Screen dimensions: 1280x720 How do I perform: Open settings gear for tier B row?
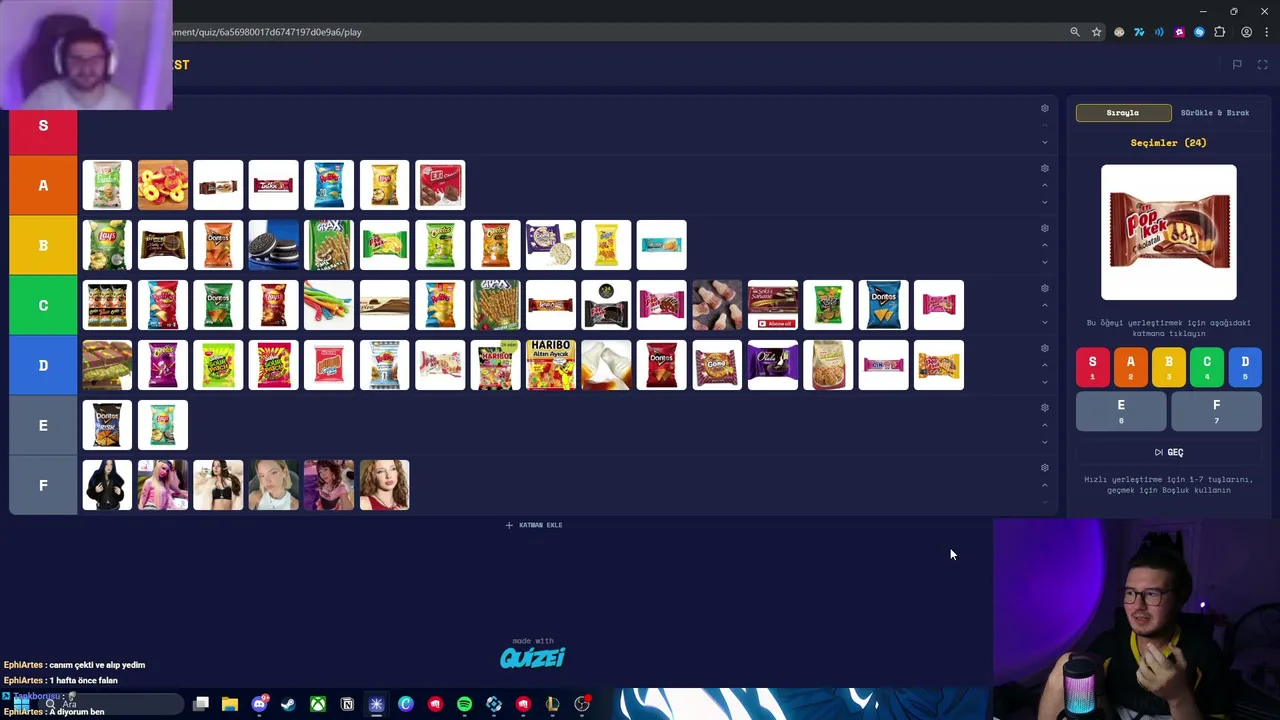[x=1045, y=228]
